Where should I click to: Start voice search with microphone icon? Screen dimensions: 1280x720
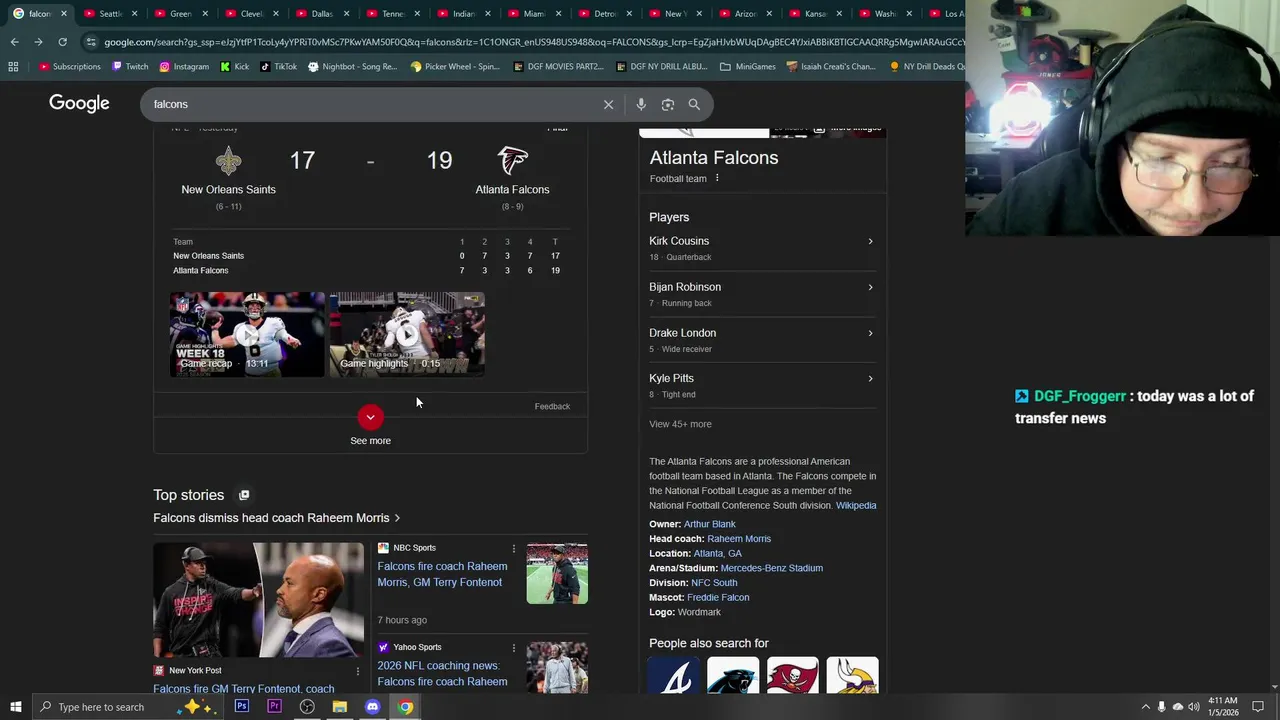click(641, 104)
